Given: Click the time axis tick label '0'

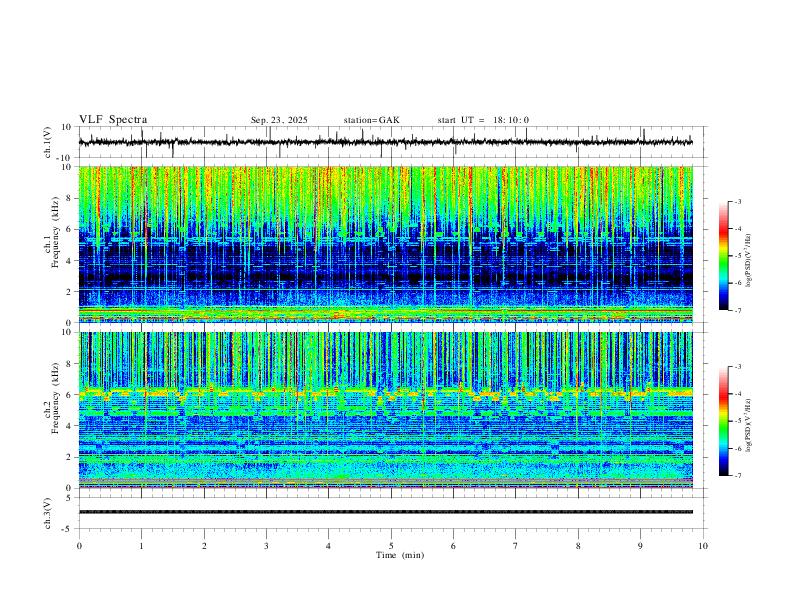Looking at the screenshot, I should (x=79, y=546).
